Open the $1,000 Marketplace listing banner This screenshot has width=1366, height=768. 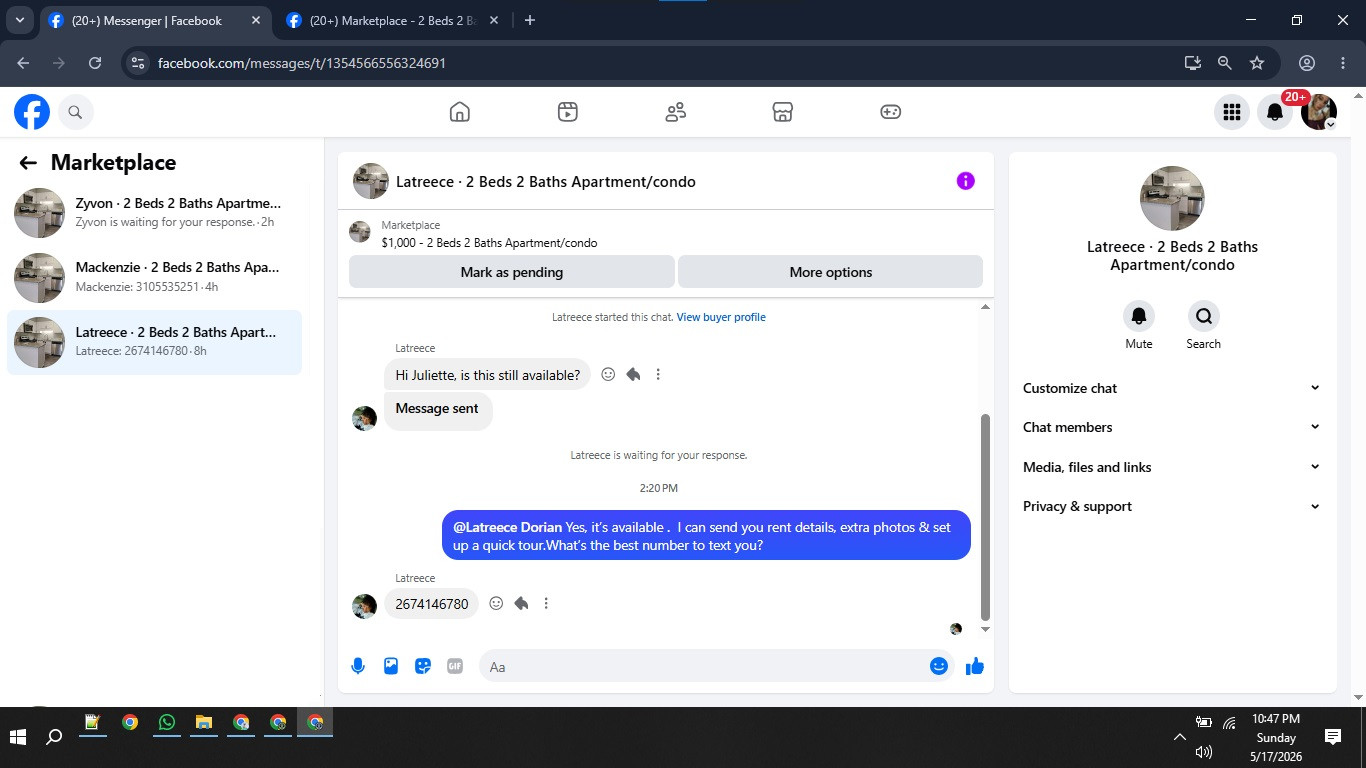click(x=666, y=234)
